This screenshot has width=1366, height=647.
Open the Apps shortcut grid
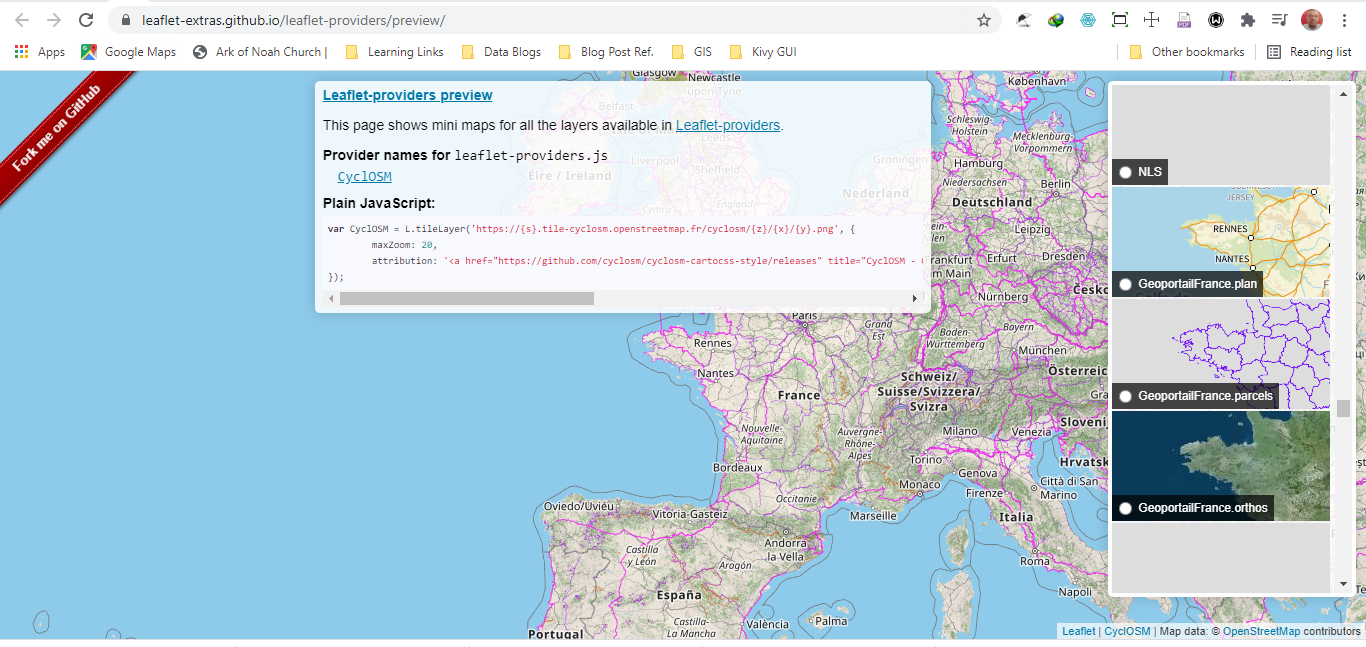click(x=40, y=52)
